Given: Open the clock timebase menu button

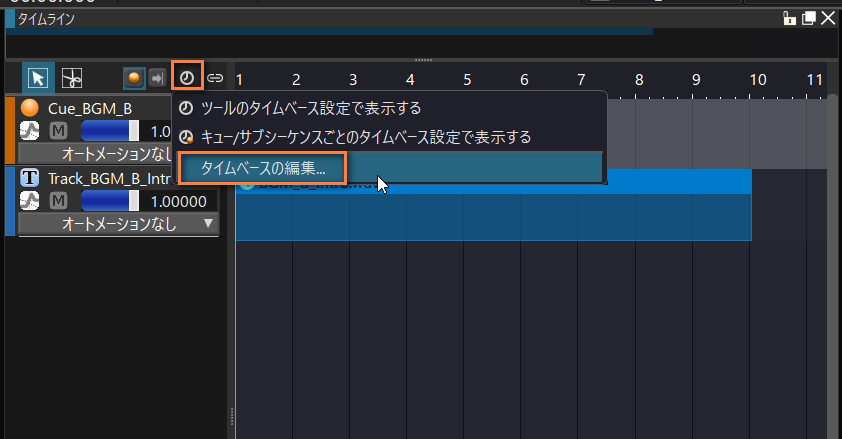Looking at the screenshot, I should coord(187,78).
